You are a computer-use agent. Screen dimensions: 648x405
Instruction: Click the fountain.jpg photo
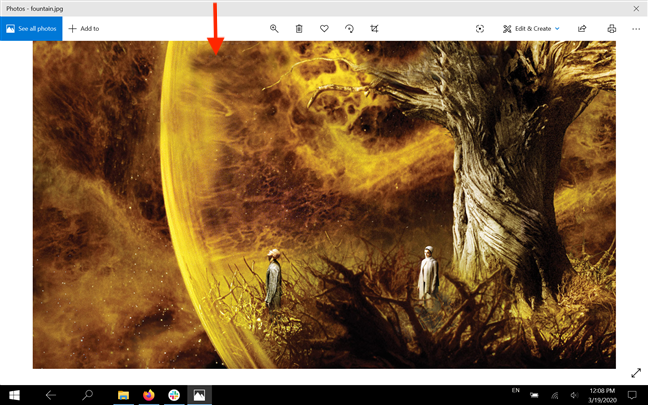click(324, 205)
